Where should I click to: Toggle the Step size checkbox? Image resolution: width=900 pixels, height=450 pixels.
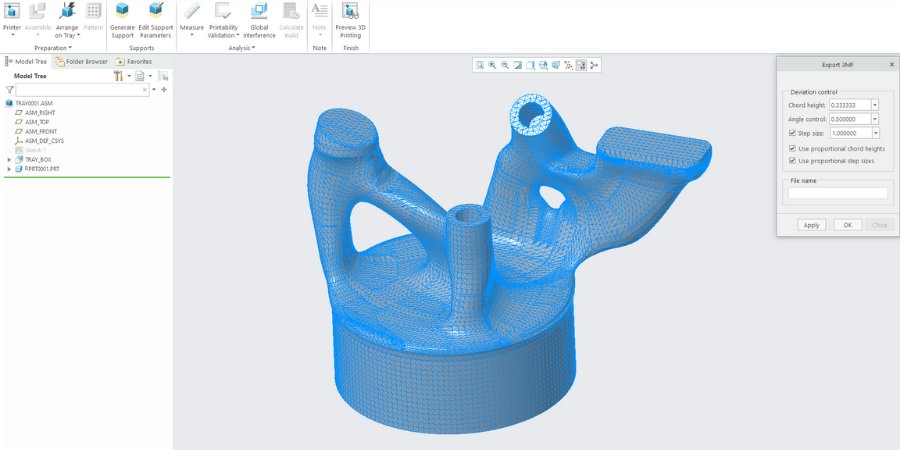pos(793,132)
